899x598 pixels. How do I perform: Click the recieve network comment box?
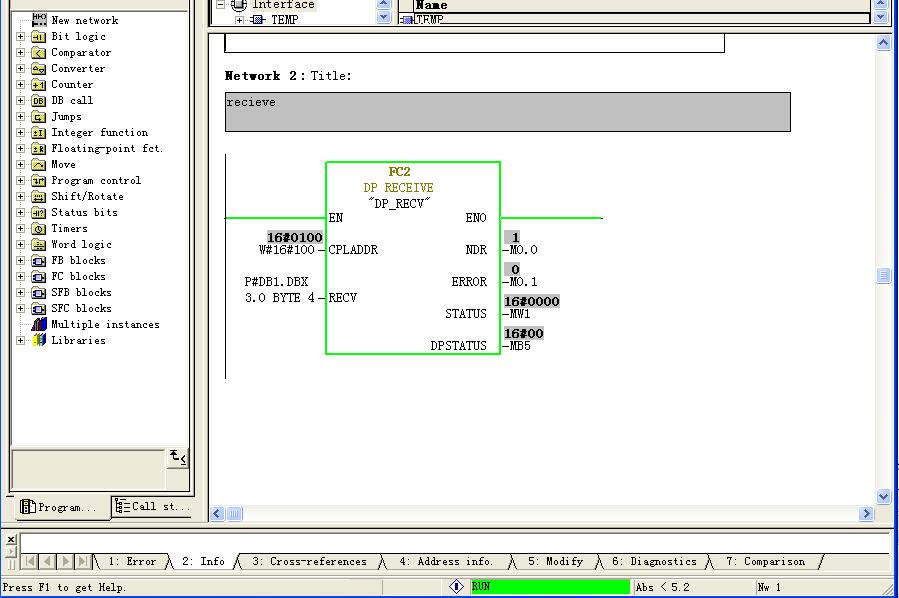pos(507,112)
